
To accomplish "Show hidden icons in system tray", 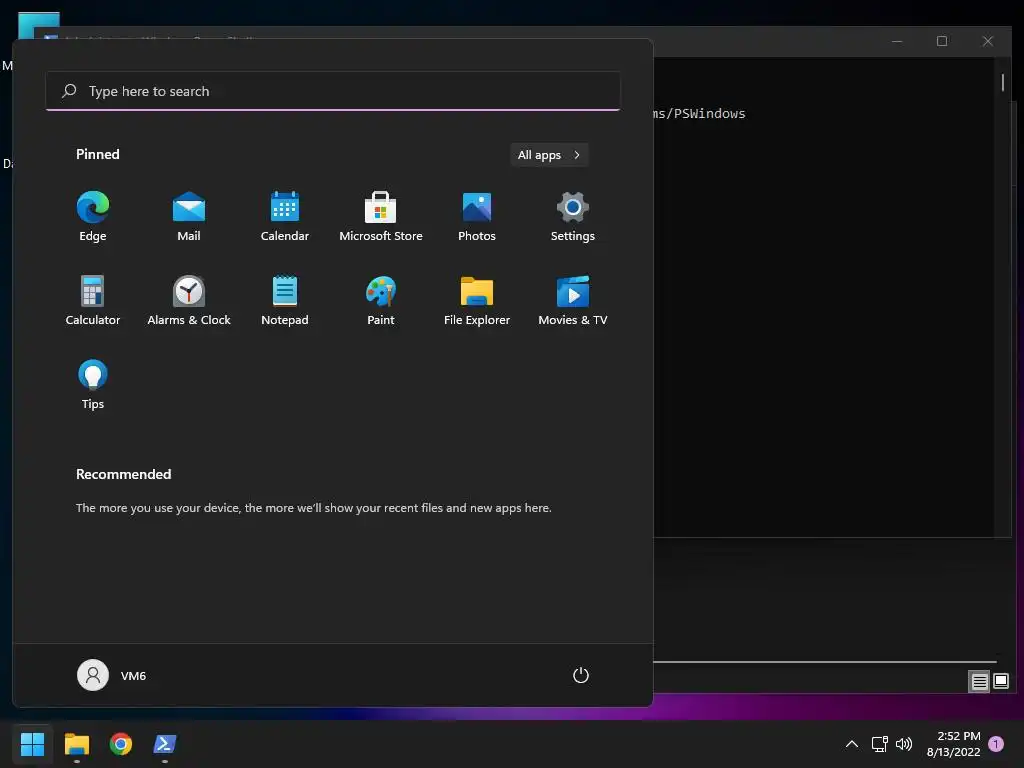I will point(852,744).
